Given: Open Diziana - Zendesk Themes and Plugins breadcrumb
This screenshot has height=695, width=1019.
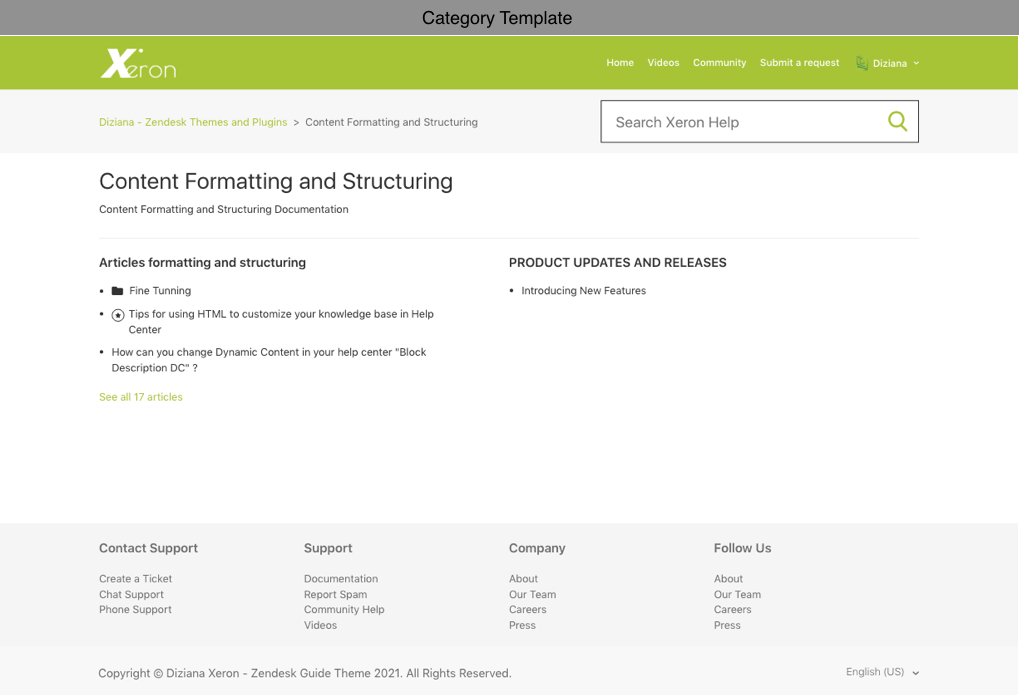Looking at the screenshot, I should tap(193, 122).
